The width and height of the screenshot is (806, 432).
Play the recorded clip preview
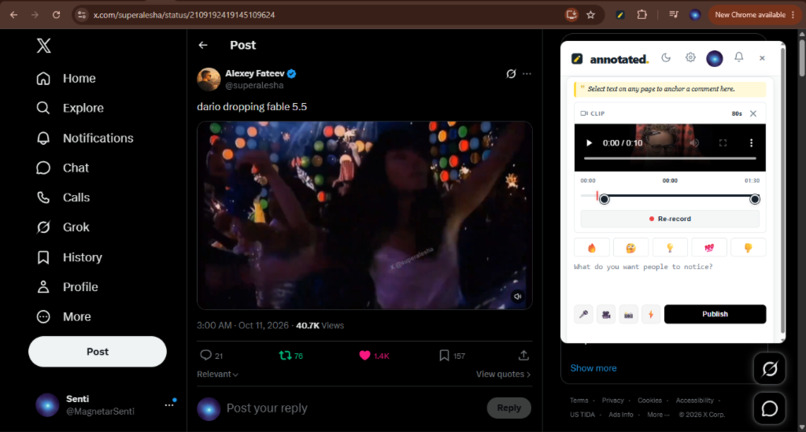pos(589,143)
